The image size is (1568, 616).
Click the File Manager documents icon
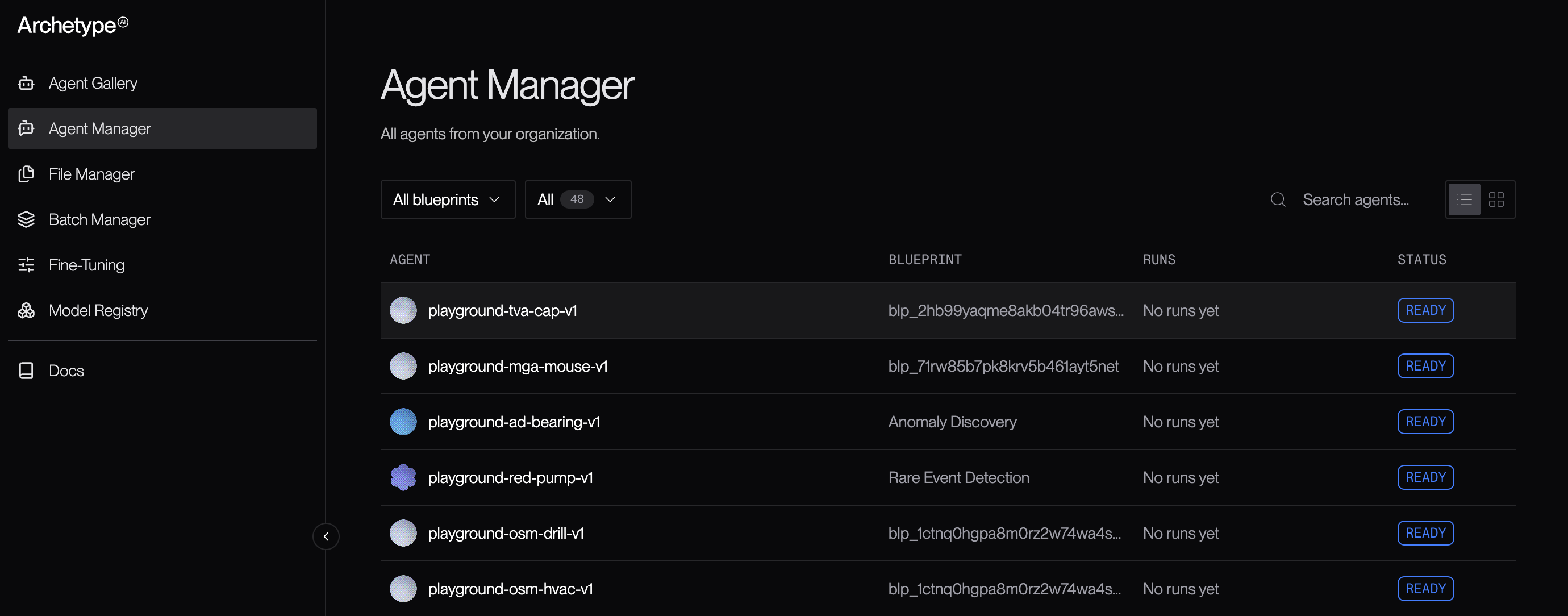coord(26,174)
